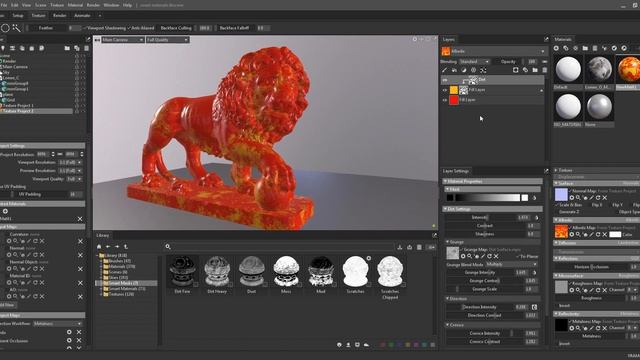
Task: Click the add mask icon in Layers toolbar
Action: 516,70
